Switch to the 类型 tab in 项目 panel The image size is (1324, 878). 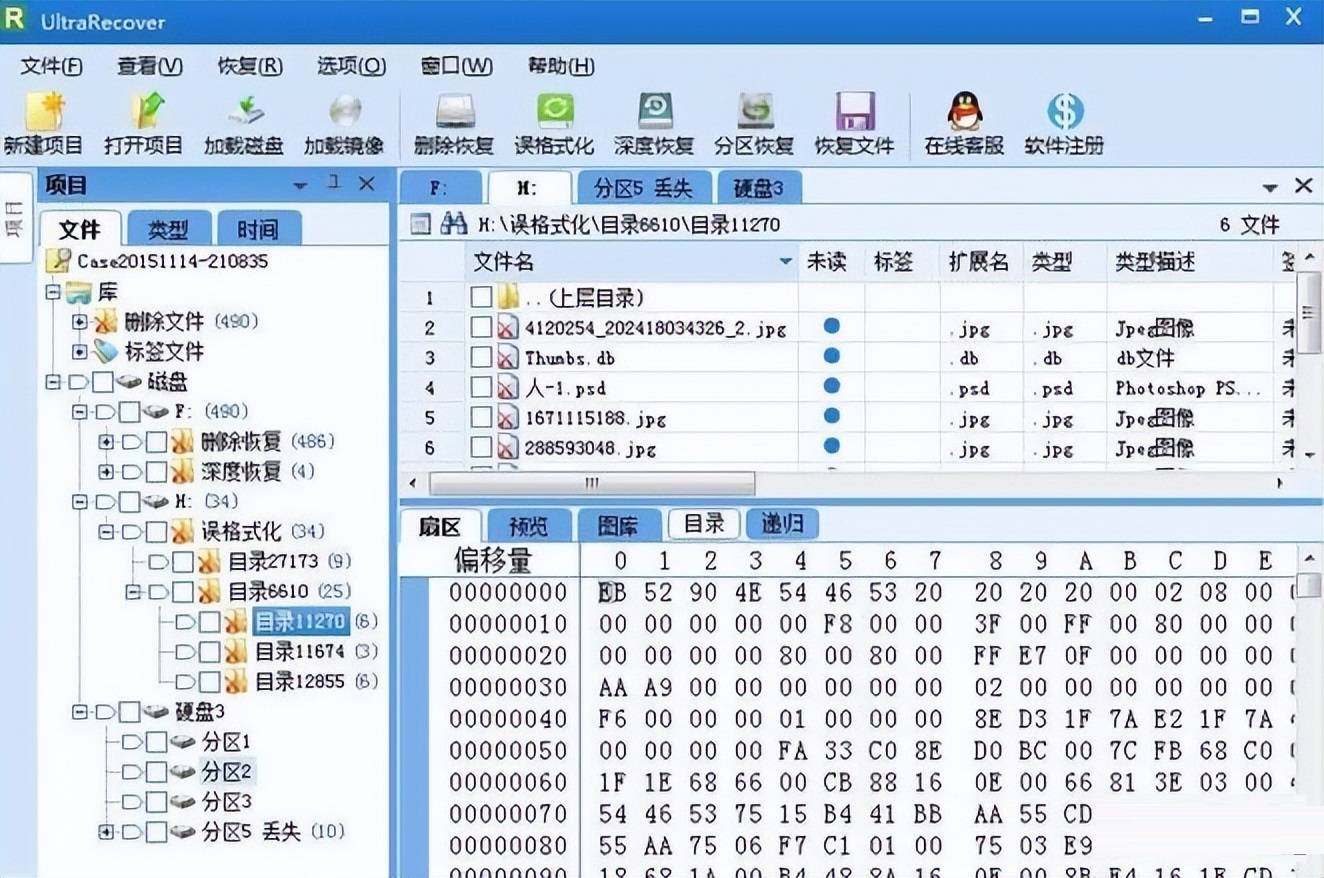click(168, 229)
